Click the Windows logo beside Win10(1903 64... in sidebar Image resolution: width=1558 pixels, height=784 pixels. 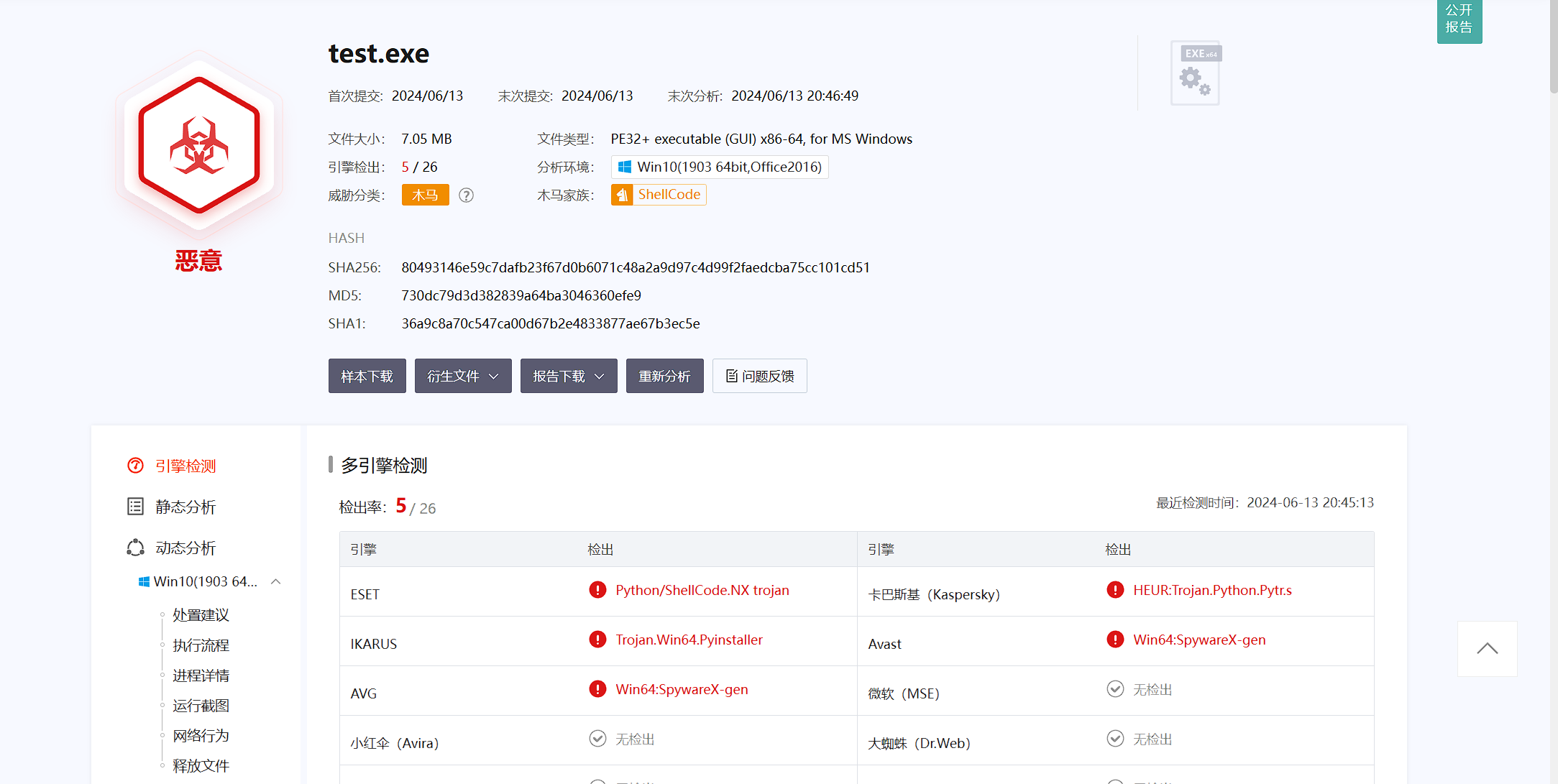tap(144, 581)
